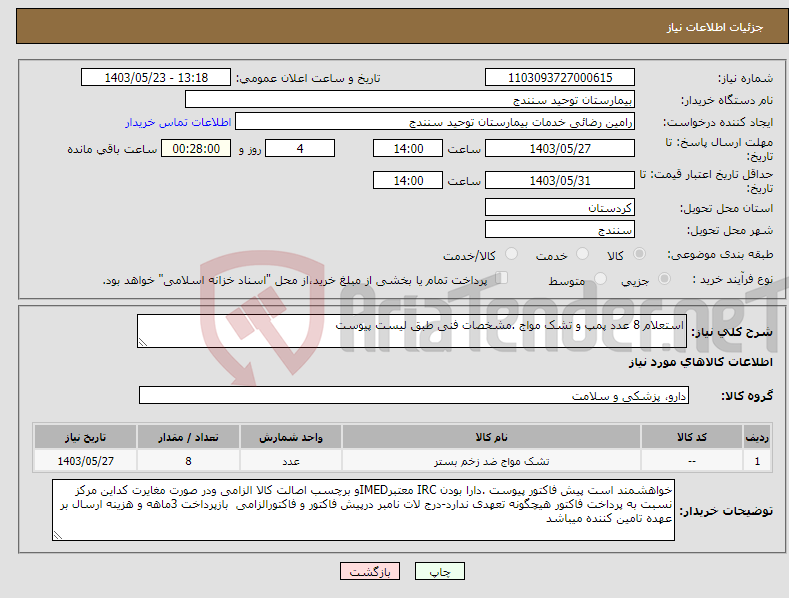This screenshot has height=598, width=789.
Task: Click the response deadline date 1403/05/27 field
Action: click(560, 148)
